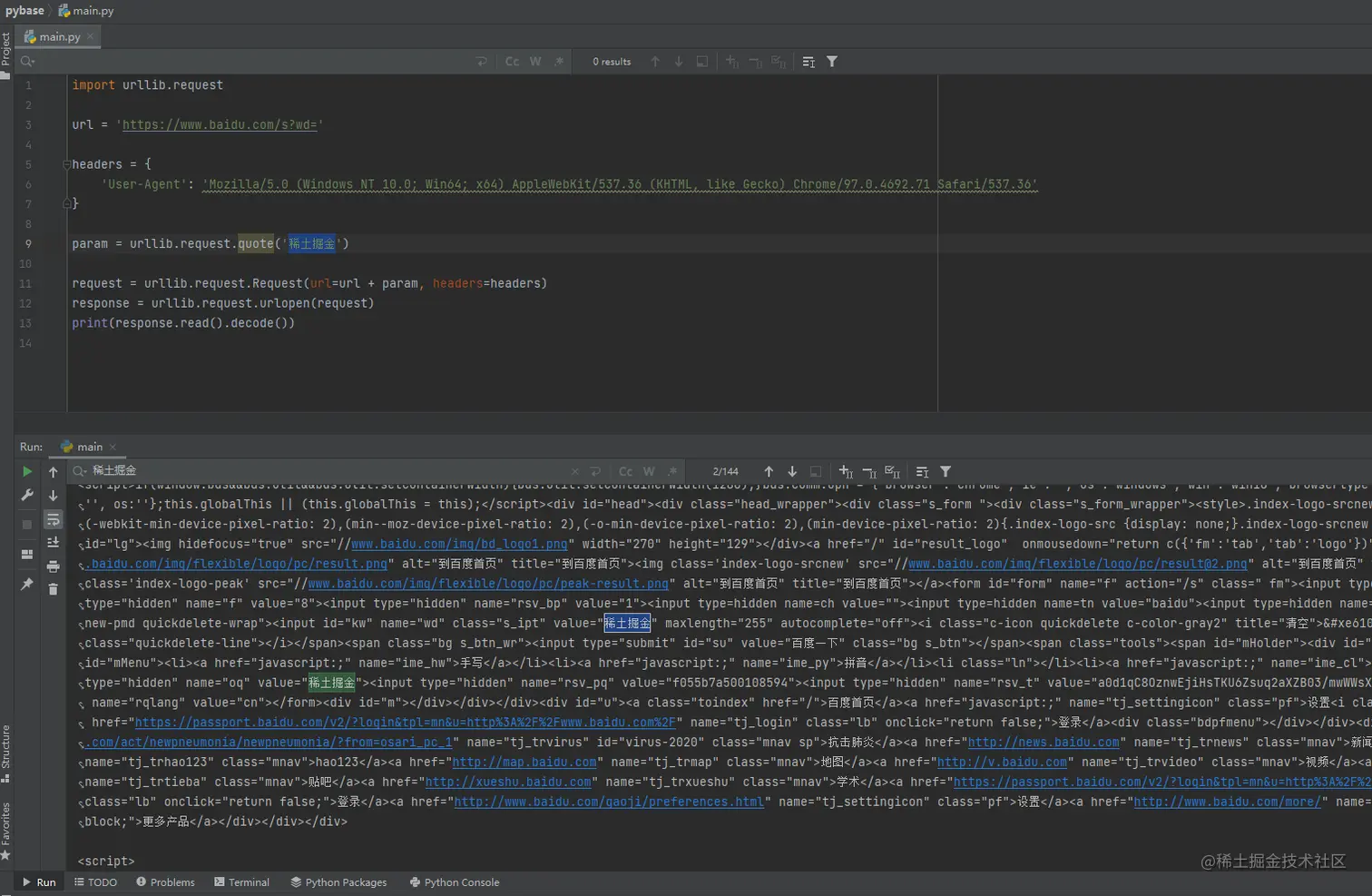The height and width of the screenshot is (896, 1372).
Task: Switch to the Terminal tab
Action: click(x=241, y=882)
